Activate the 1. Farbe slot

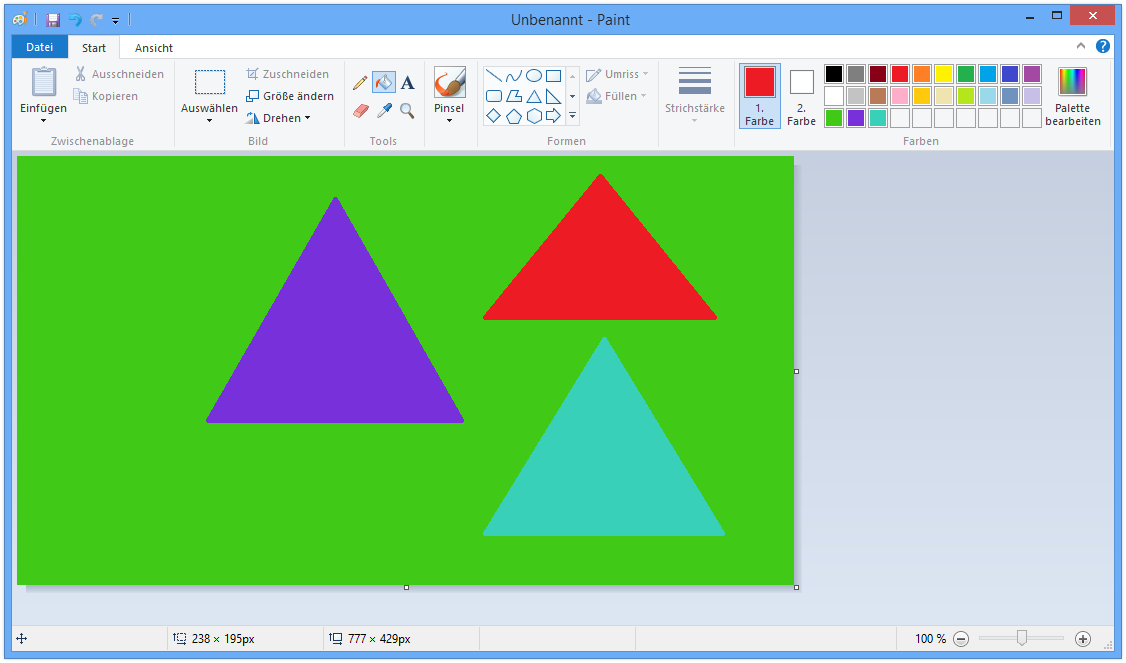pyautogui.click(x=759, y=96)
